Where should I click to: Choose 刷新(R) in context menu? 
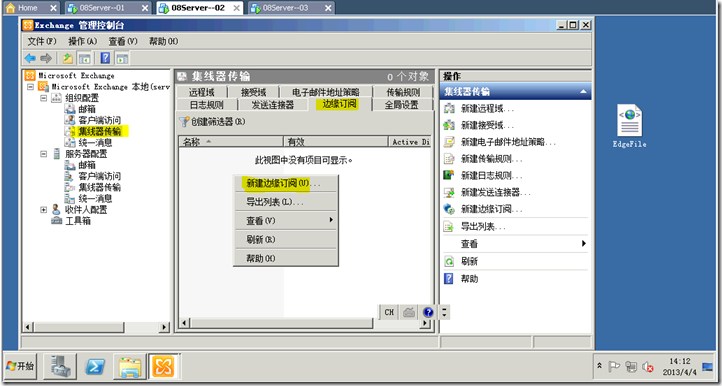285,240
